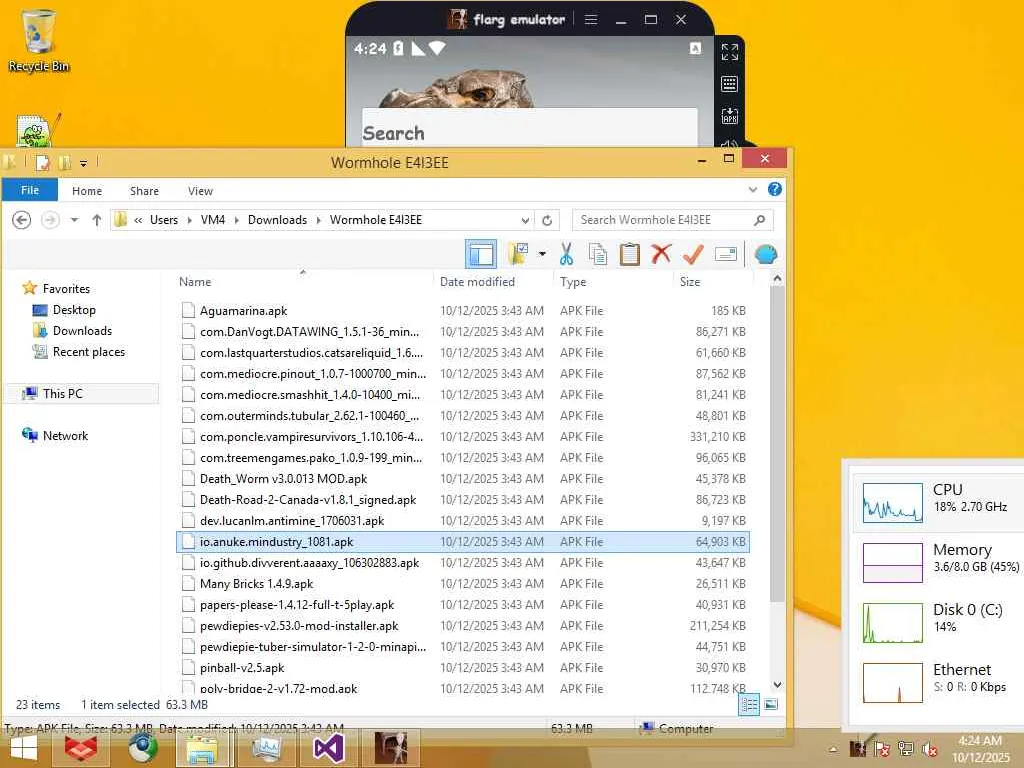Click the Forward navigation arrow

[50, 220]
